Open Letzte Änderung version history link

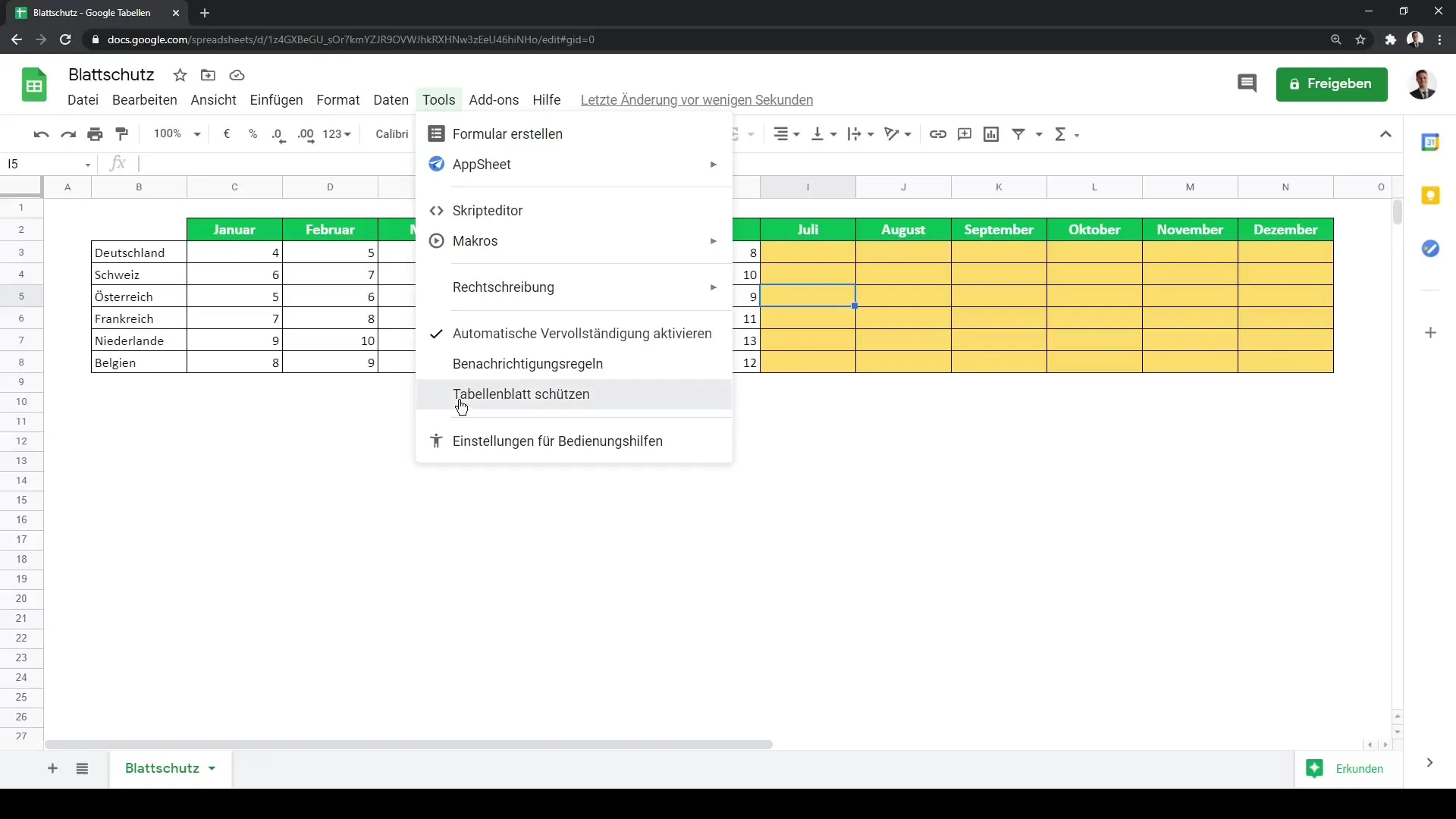tap(696, 100)
